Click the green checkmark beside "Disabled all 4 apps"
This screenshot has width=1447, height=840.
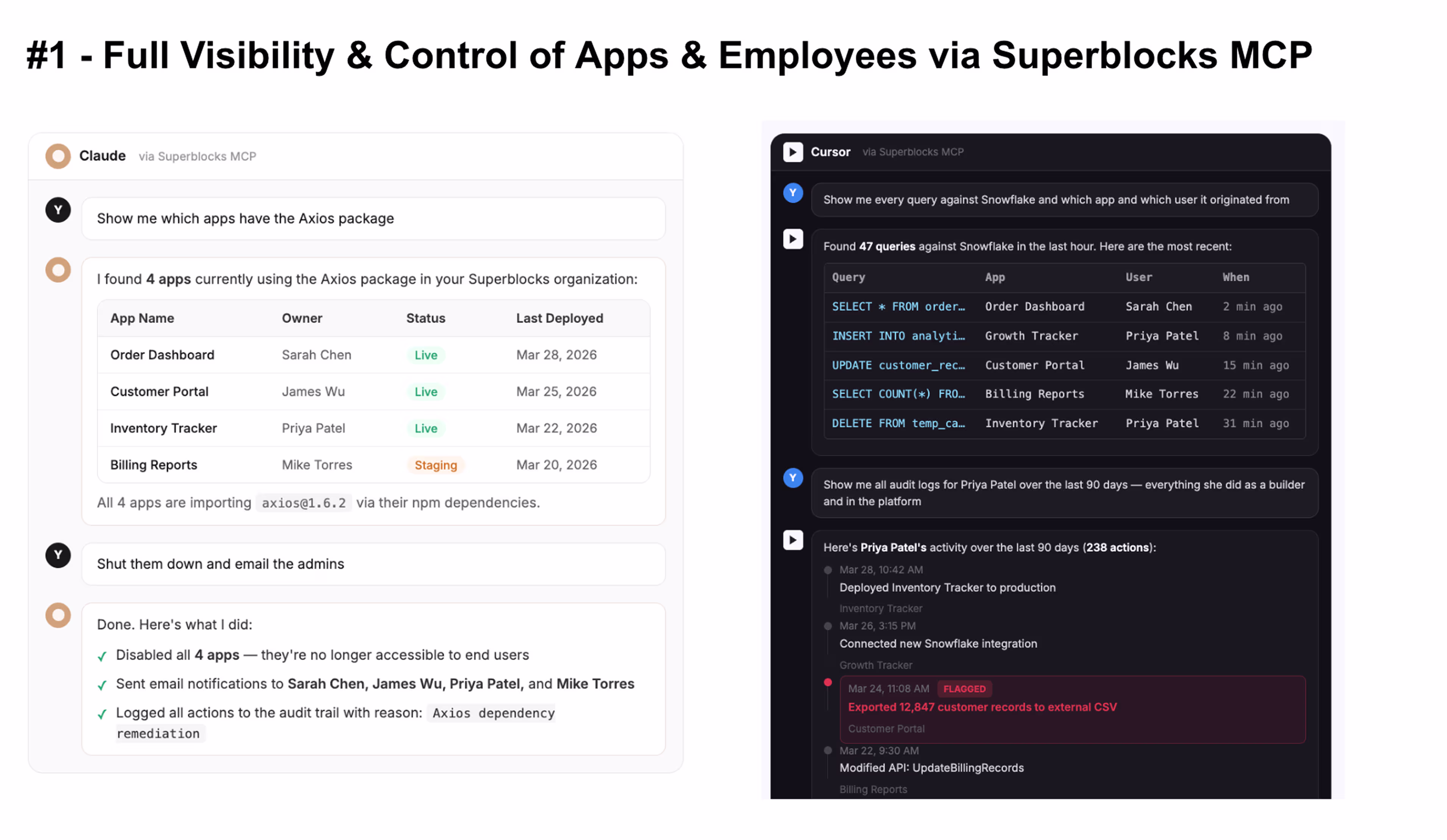click(102, 657)
